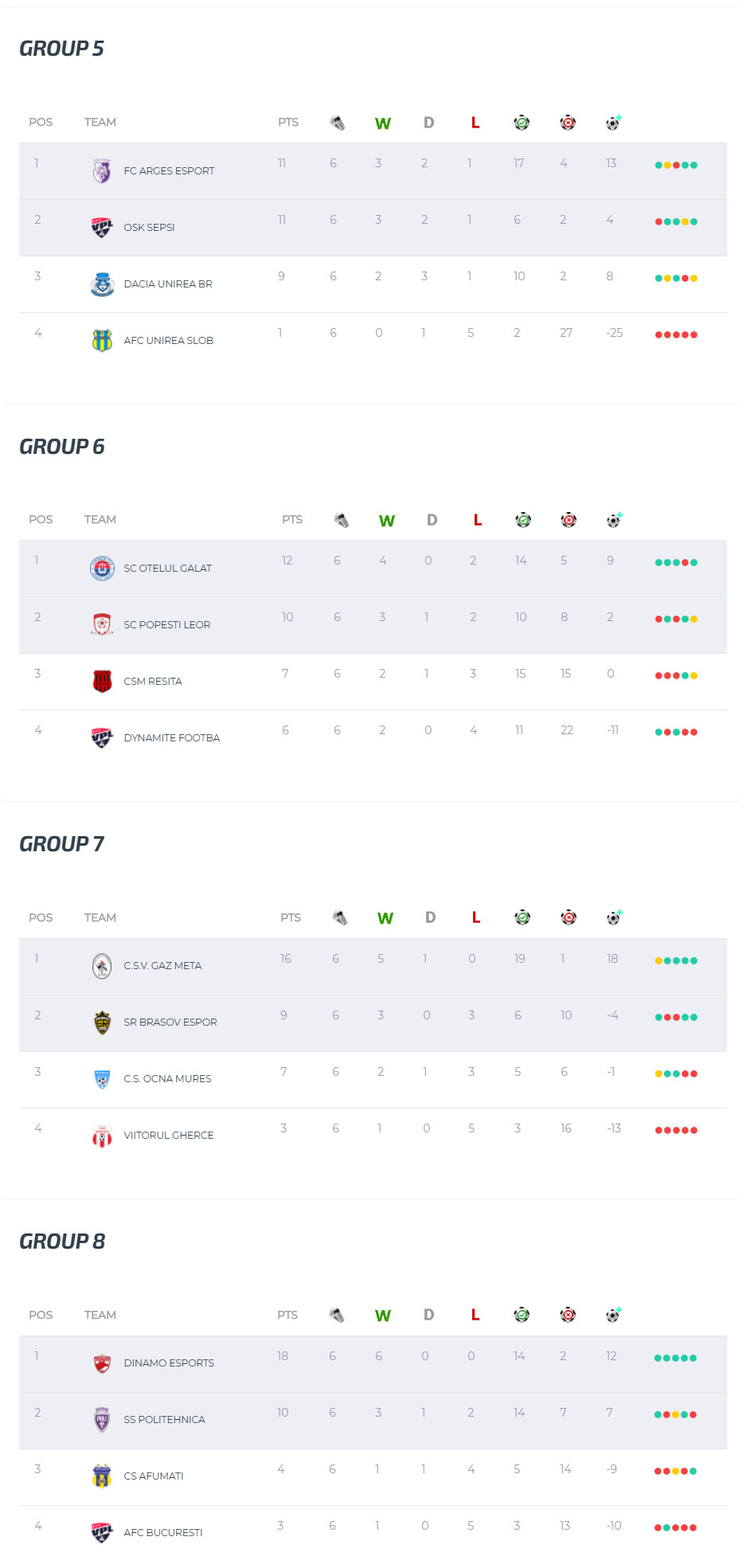Viewport: 747px width, 1568px height.
Task: Click the goal difference icon in Group 7 header
Action: click(x=614, y=917)
